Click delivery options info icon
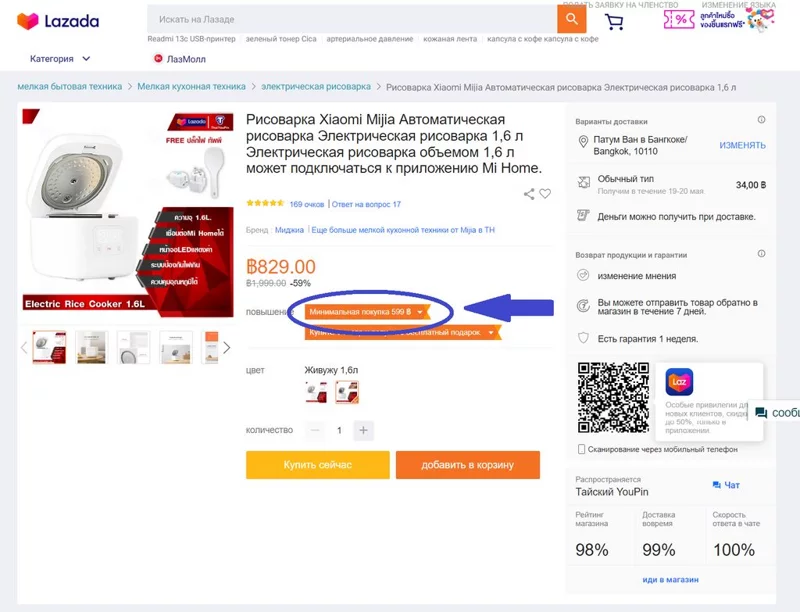The image size is (800, 612). coord(761,120)
